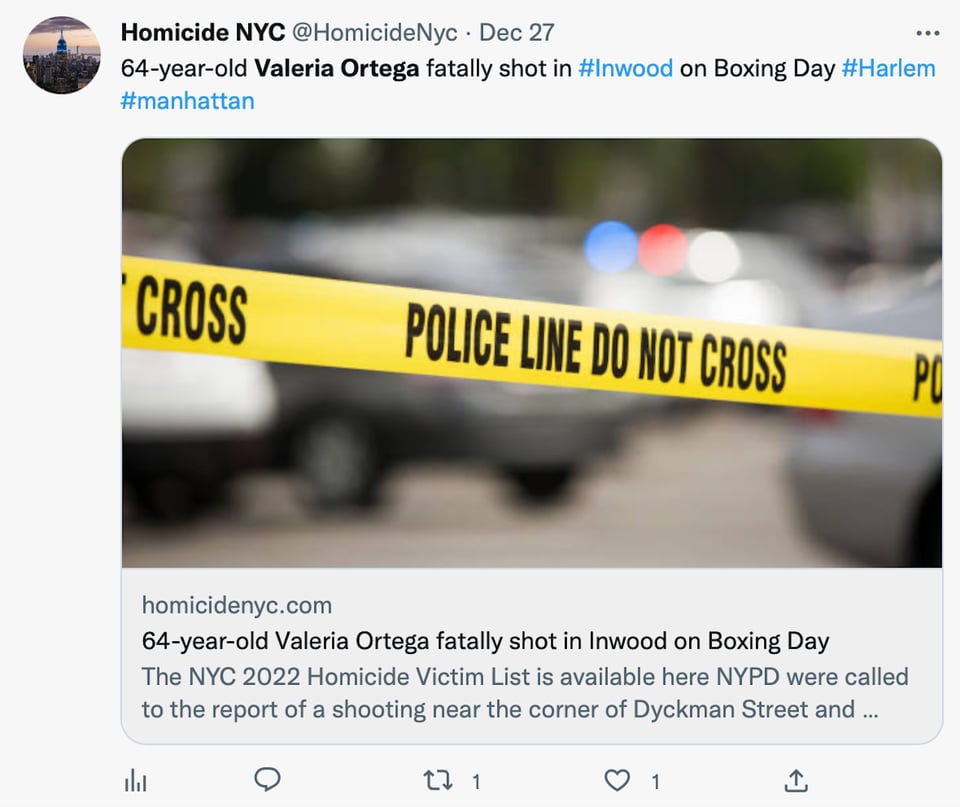The width and height of the screenshot is (960, 807).
Task: Retweet this post via retweet icon
Action: 438,781
